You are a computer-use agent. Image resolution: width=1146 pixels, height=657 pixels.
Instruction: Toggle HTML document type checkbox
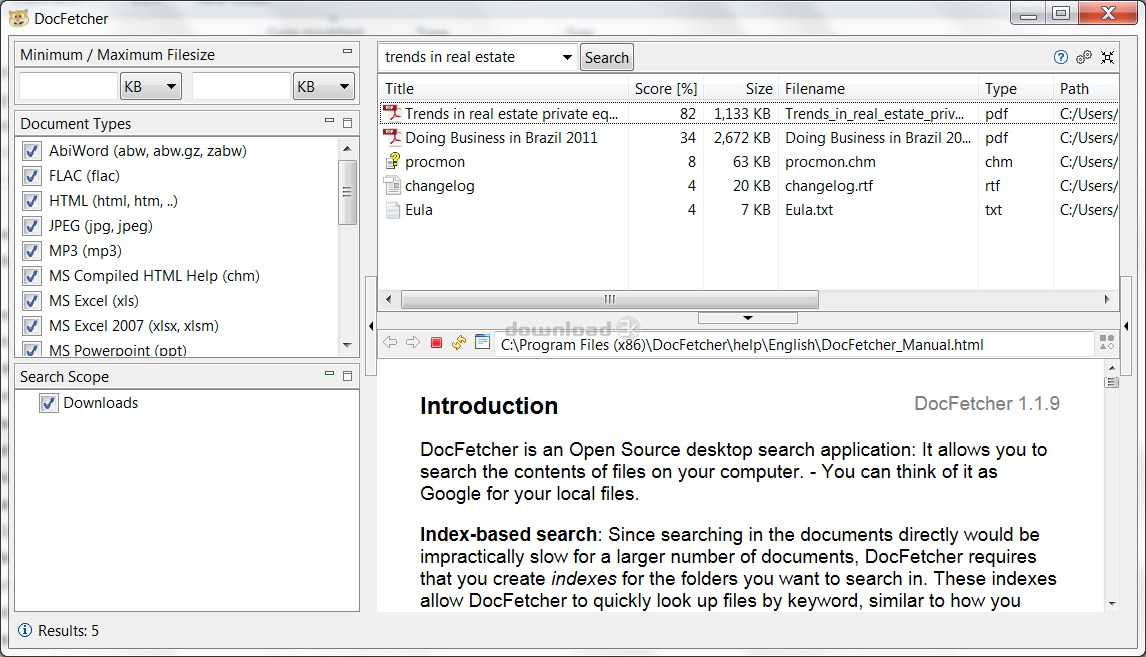coord(31,200)
